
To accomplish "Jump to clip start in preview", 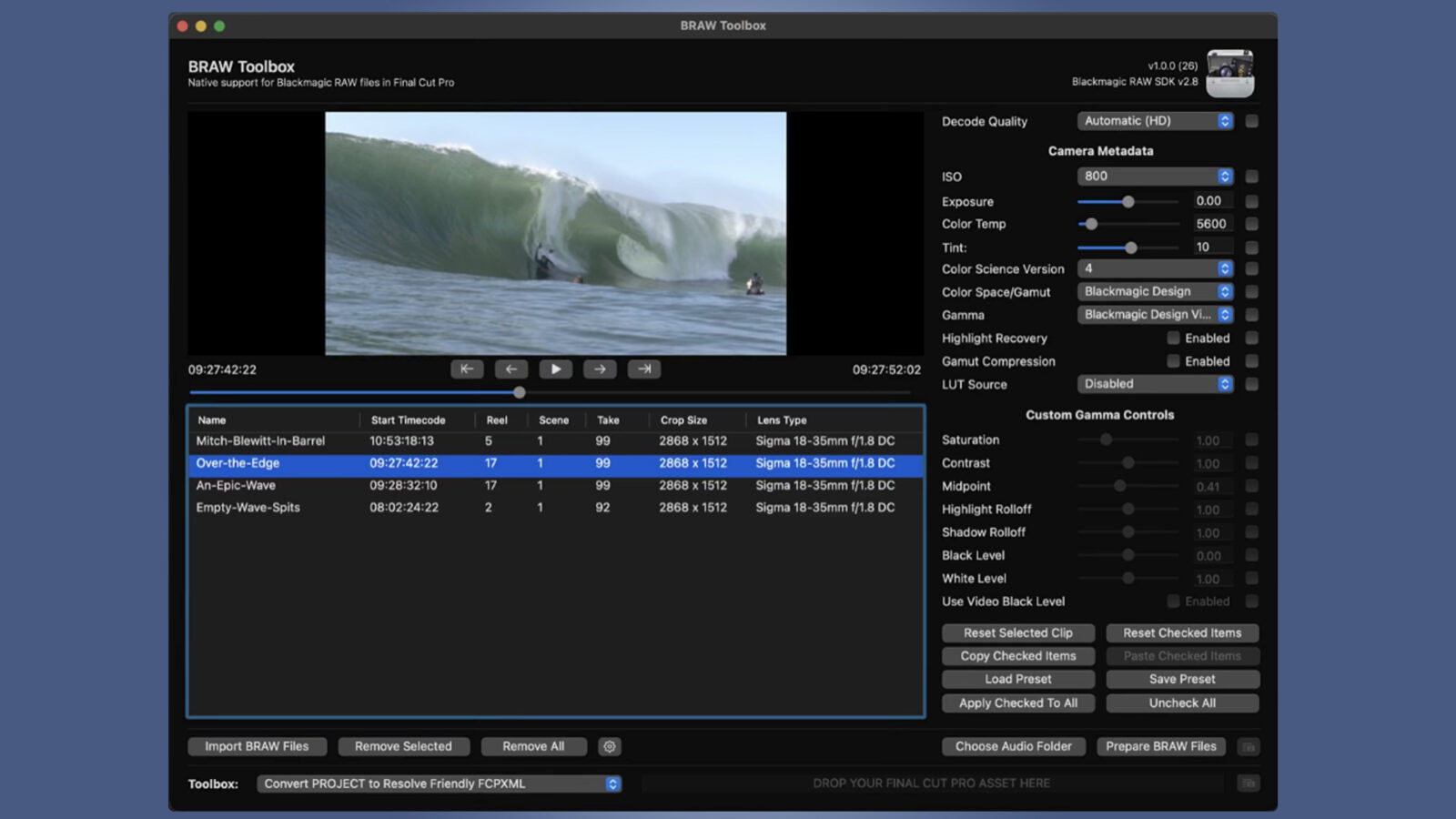I will (467, 369).
